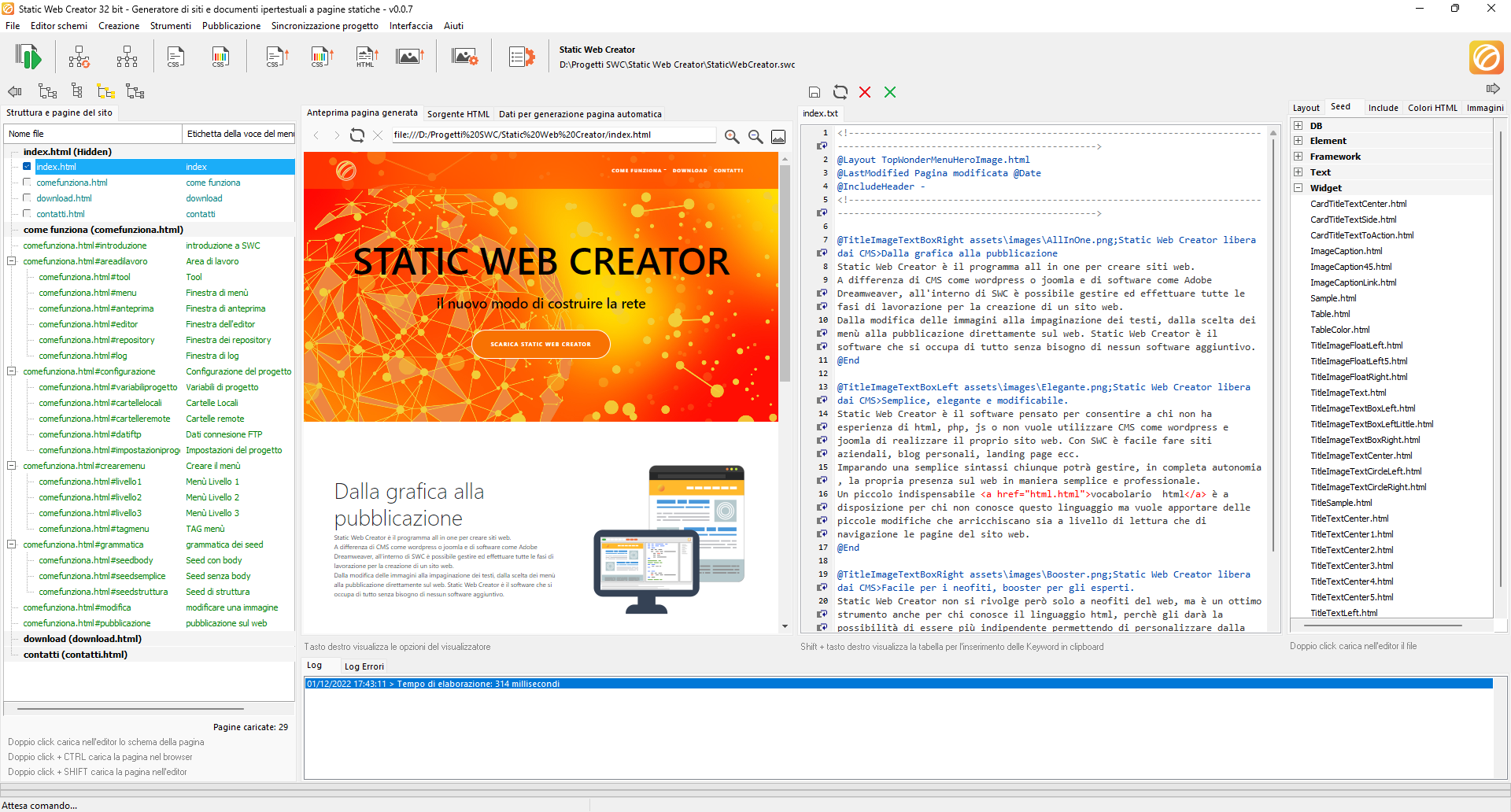Click the tree icon beside the left arrow
1511x812 pixels.
47,91
